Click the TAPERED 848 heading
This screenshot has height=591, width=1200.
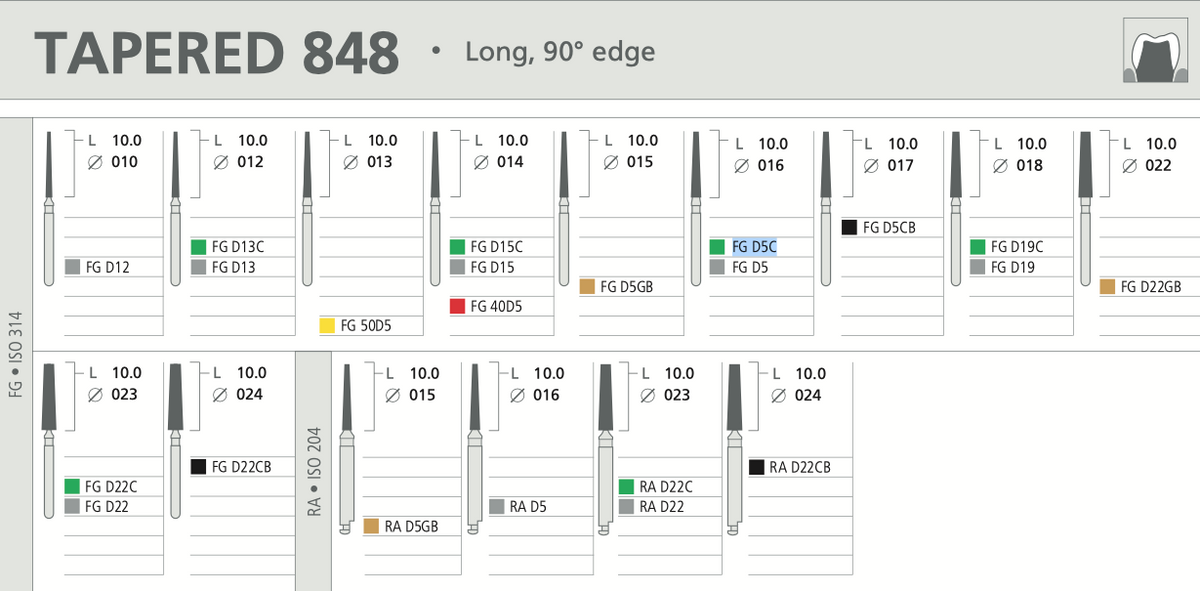217,52
